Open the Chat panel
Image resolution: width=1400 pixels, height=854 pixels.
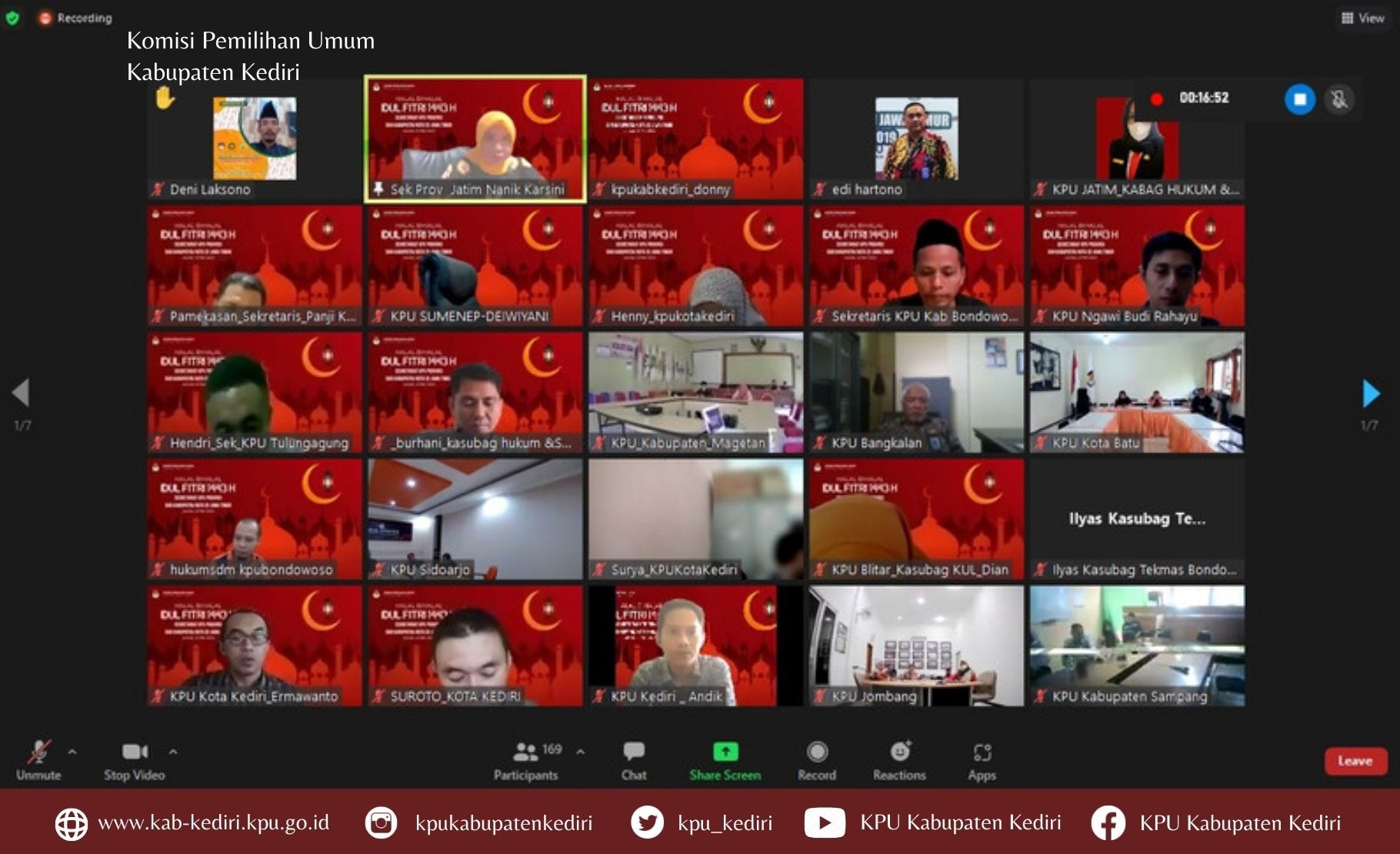tap(634, 760)
